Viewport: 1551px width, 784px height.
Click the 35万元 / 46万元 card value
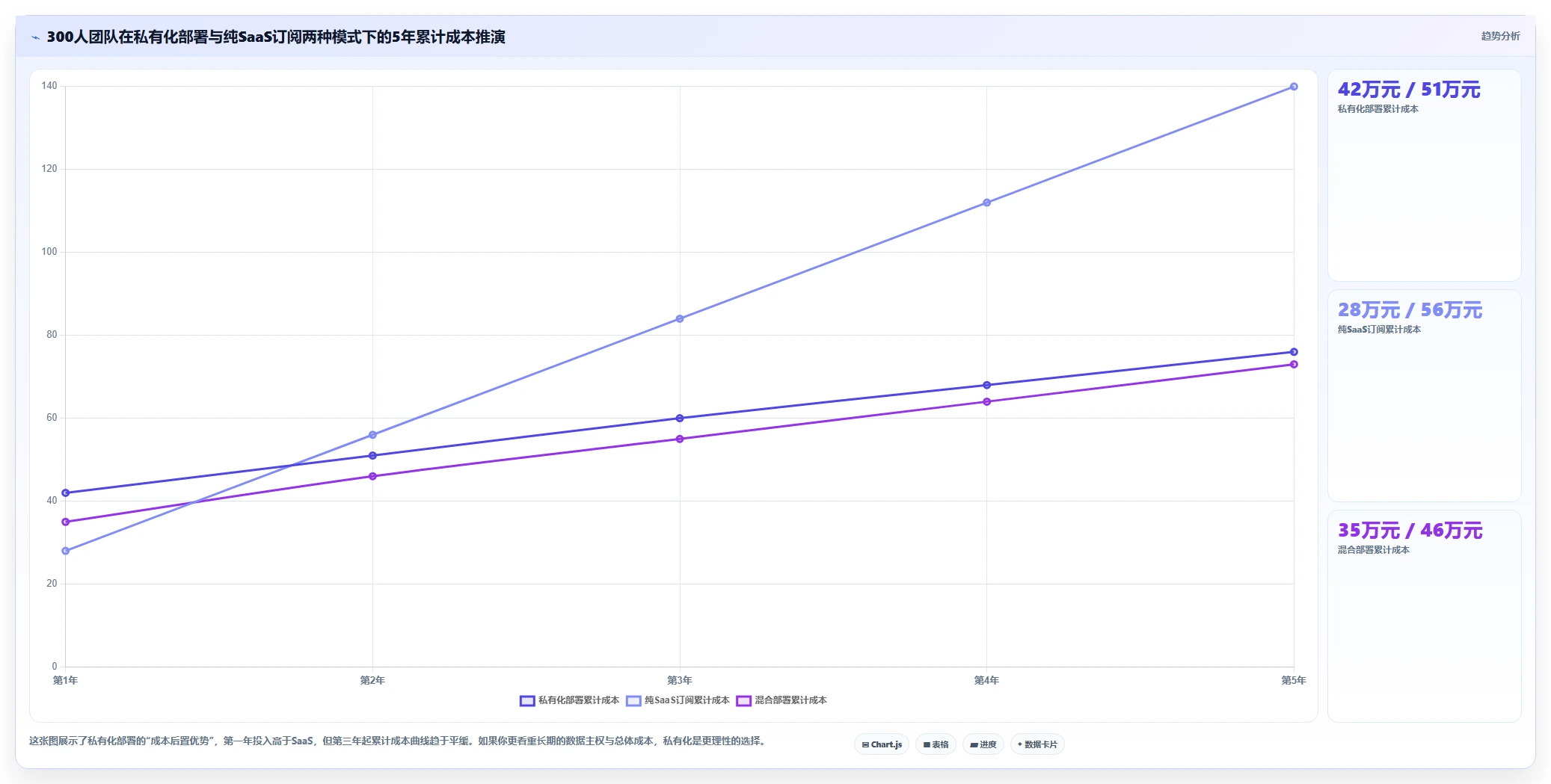[x=1410, y=531]
